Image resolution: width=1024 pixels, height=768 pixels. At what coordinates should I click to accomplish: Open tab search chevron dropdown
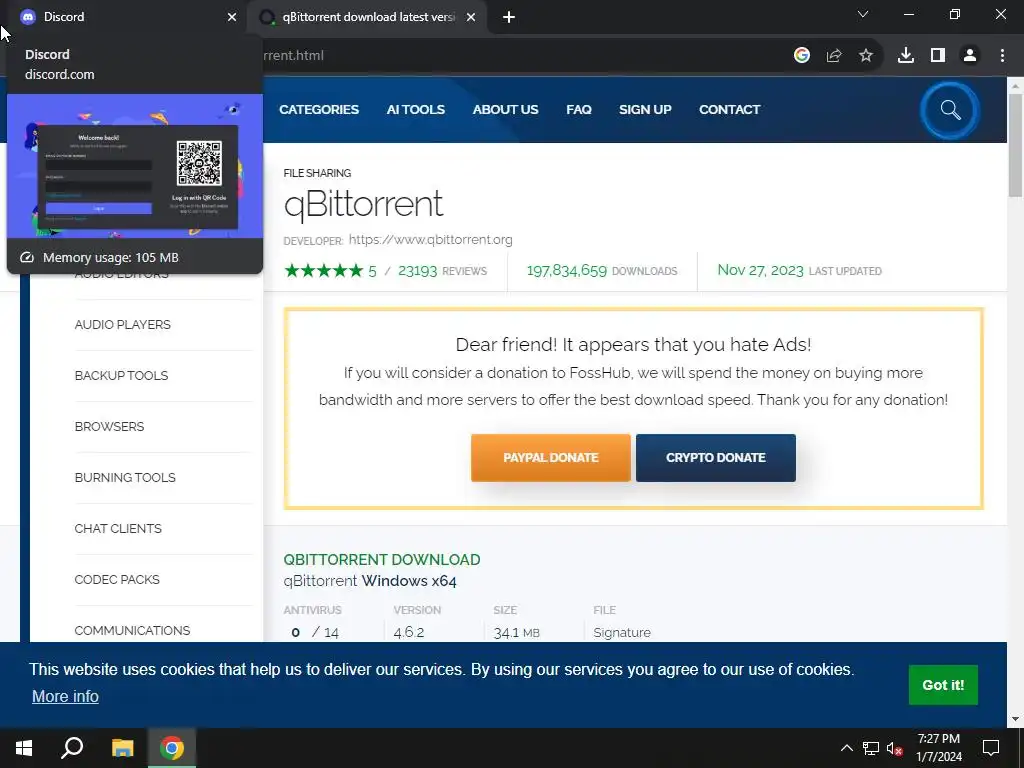click(x=863, y=14)
